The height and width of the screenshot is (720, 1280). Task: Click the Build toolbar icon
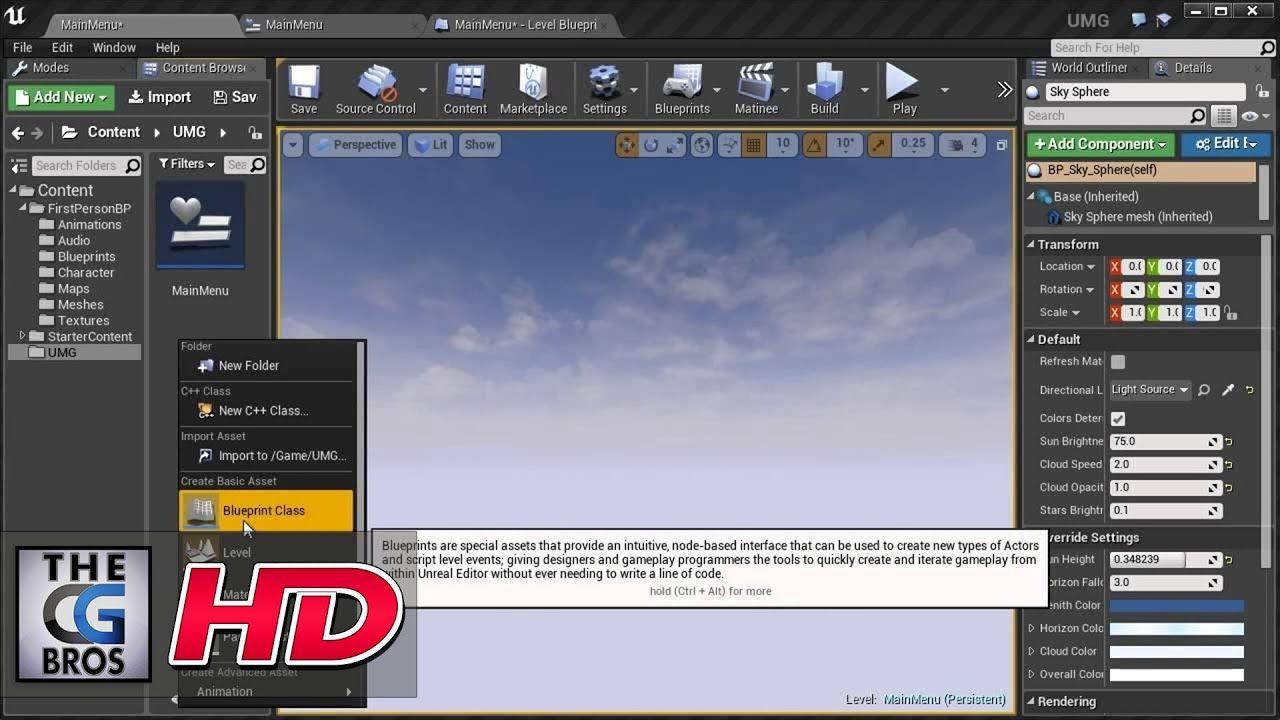pos(824,89)
